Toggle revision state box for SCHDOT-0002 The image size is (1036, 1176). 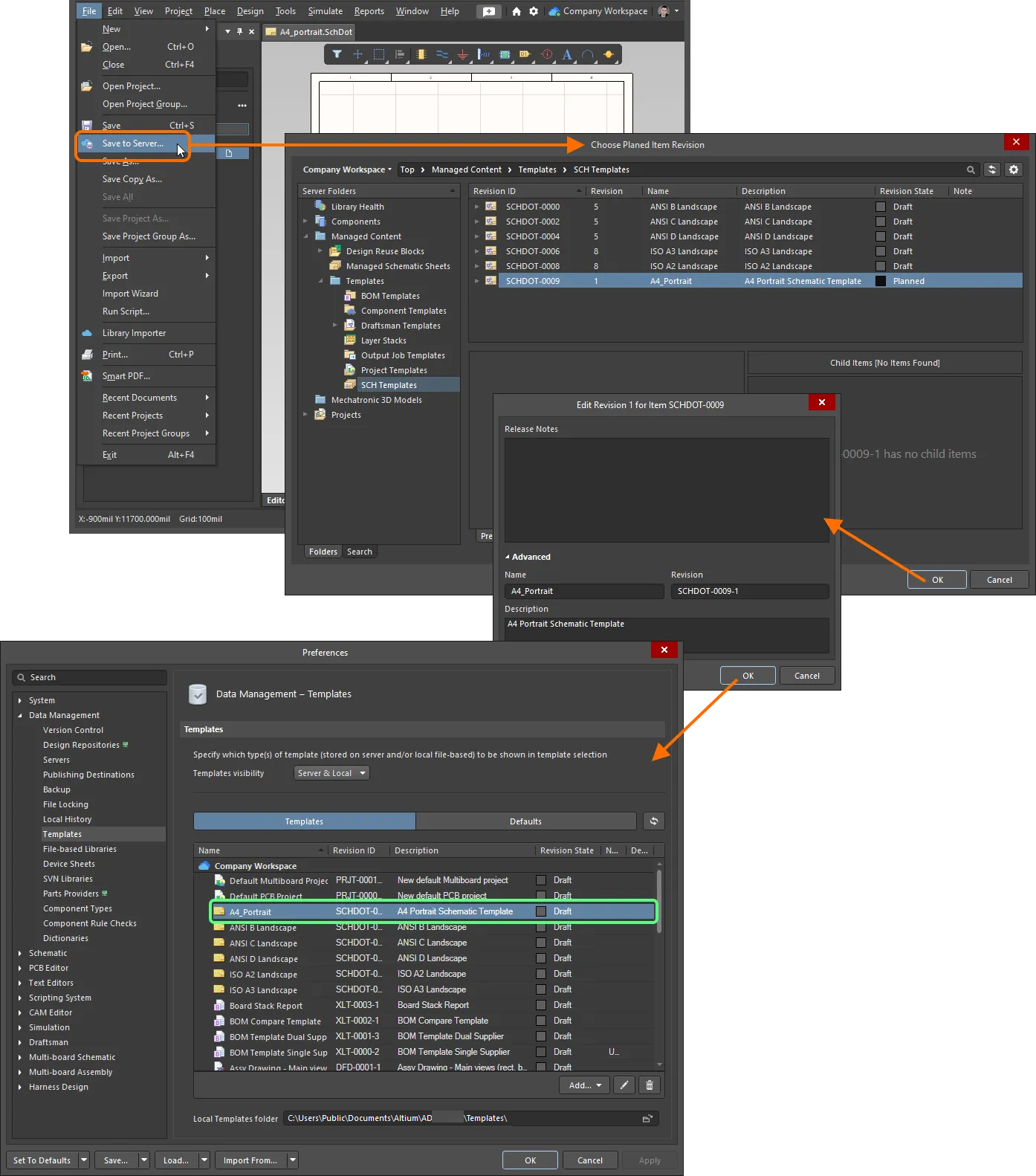tap(881, 222)
